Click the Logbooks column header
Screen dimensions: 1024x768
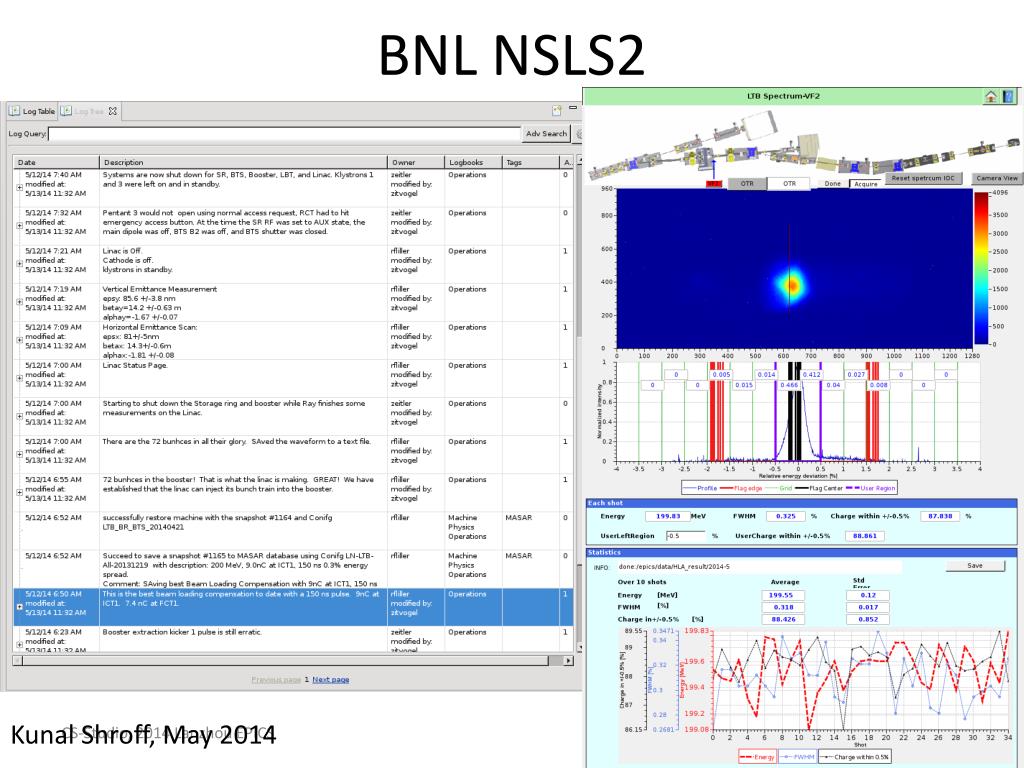[473, 162]
